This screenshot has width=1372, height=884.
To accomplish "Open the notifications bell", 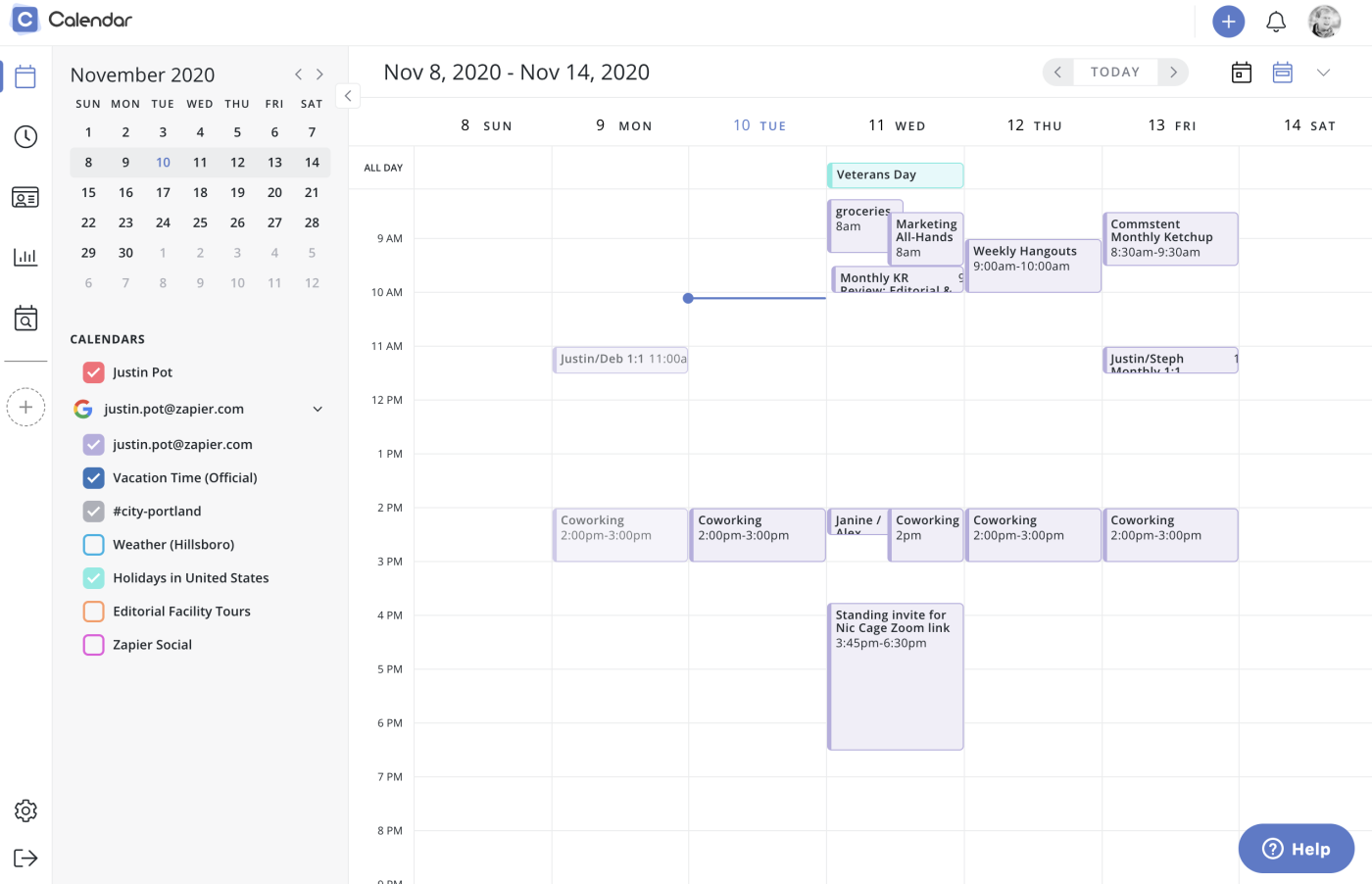I will pyautogui.click(x=1276, y=22).
